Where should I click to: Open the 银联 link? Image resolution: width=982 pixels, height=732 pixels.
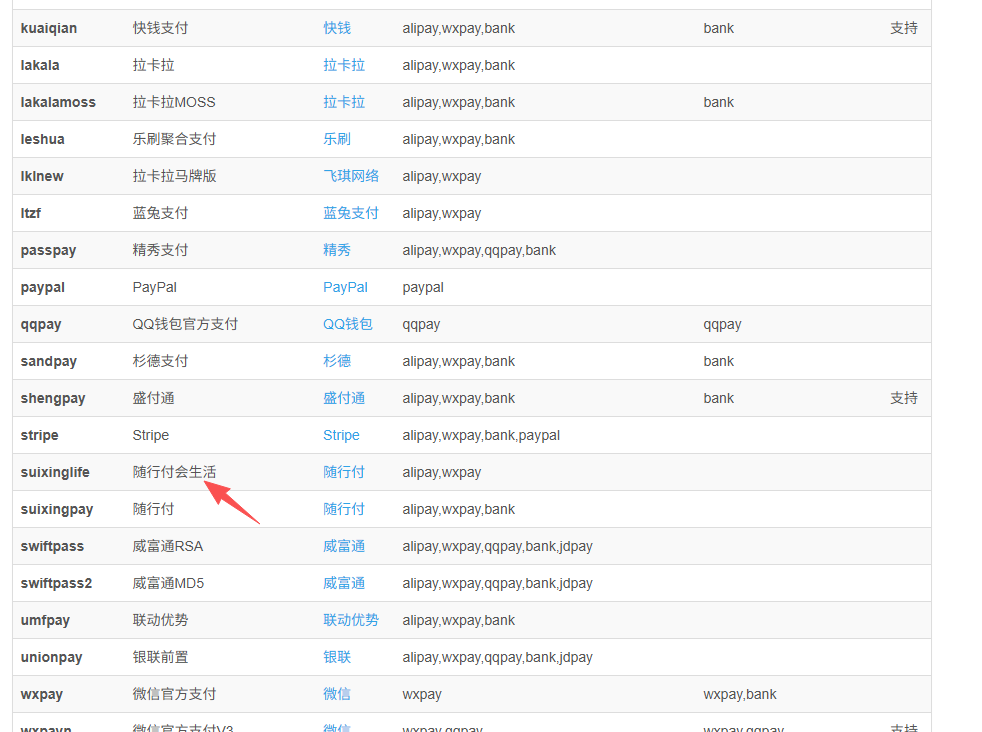(337, 657)
